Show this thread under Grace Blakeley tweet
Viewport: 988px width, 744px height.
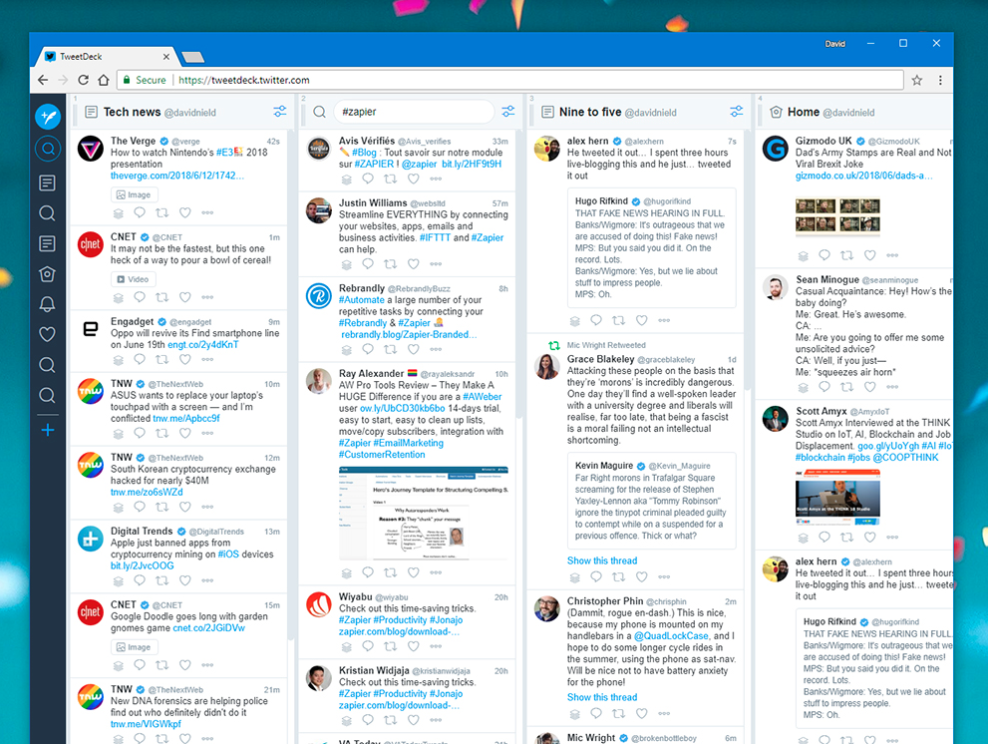602,561
